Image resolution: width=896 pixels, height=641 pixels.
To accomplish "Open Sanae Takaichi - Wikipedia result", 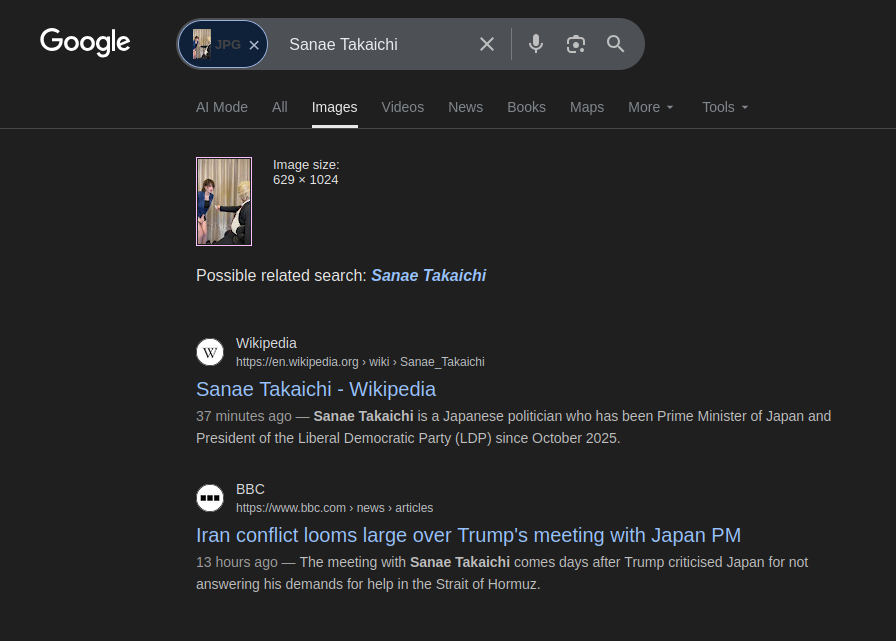I will pyautogui.click(x=316, y=389).
